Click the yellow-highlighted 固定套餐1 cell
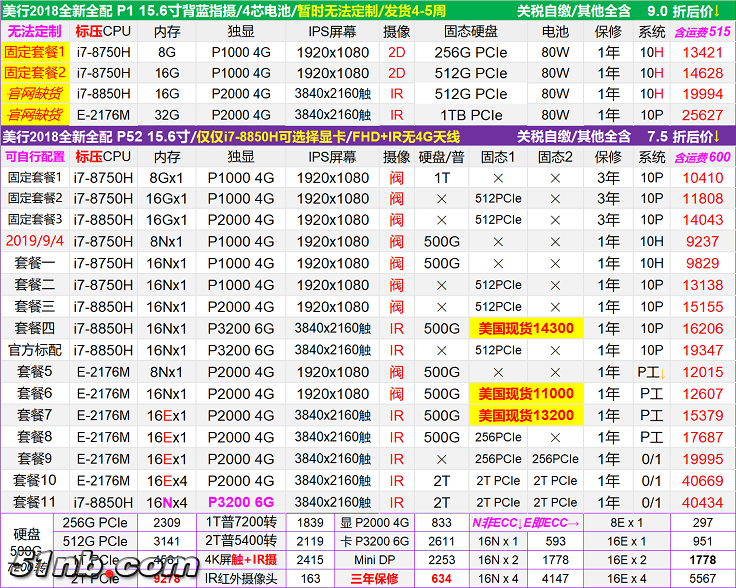The image size is (736, 588). [34, 52]
